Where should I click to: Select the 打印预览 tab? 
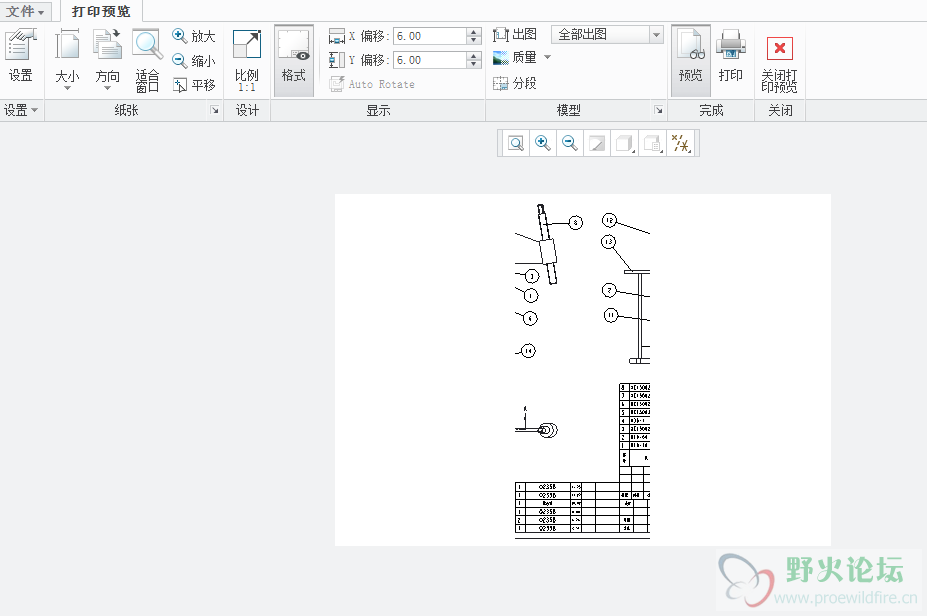click(101, 11)
